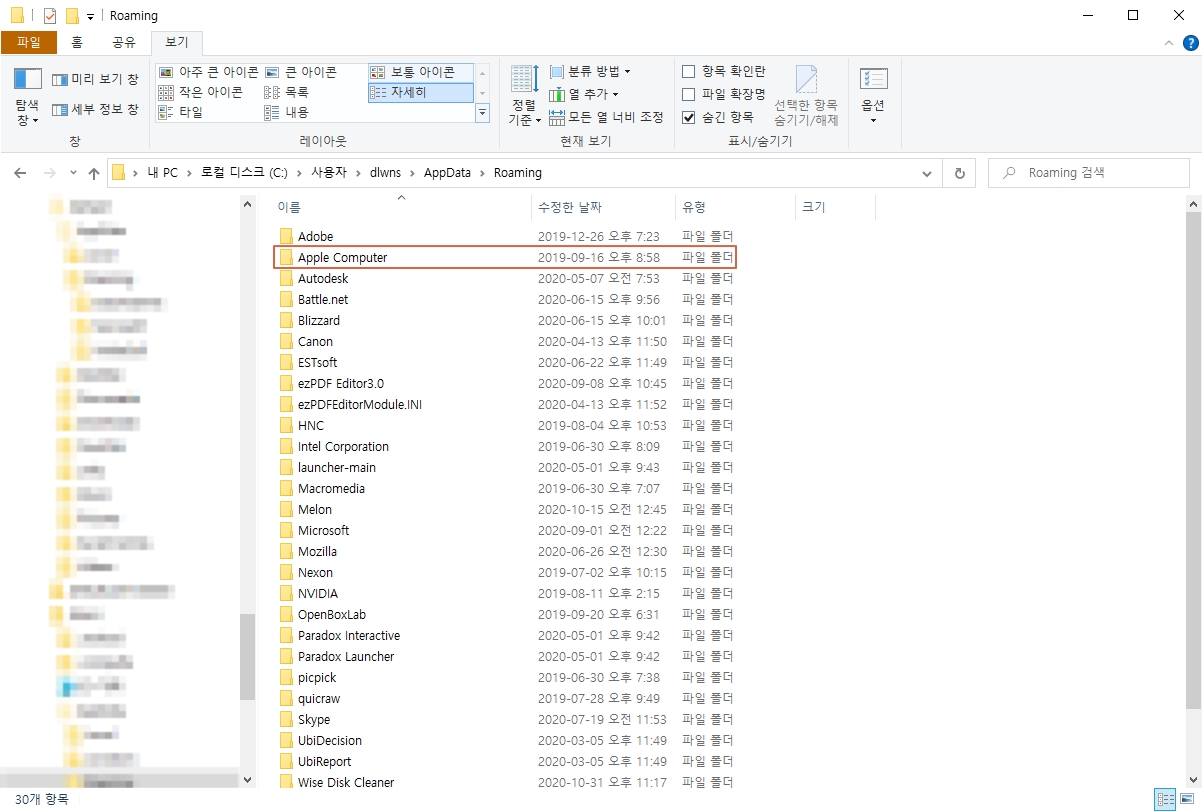Navigate to AppData in the address path
This screenshot has width=1203, height=812.
coord(447,173)
